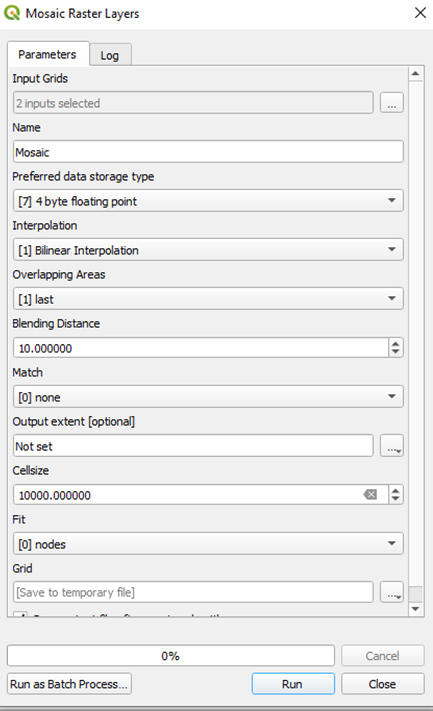Click the scrollbar down arrow
The image size is (433, 711).
[x=415, y=609]
